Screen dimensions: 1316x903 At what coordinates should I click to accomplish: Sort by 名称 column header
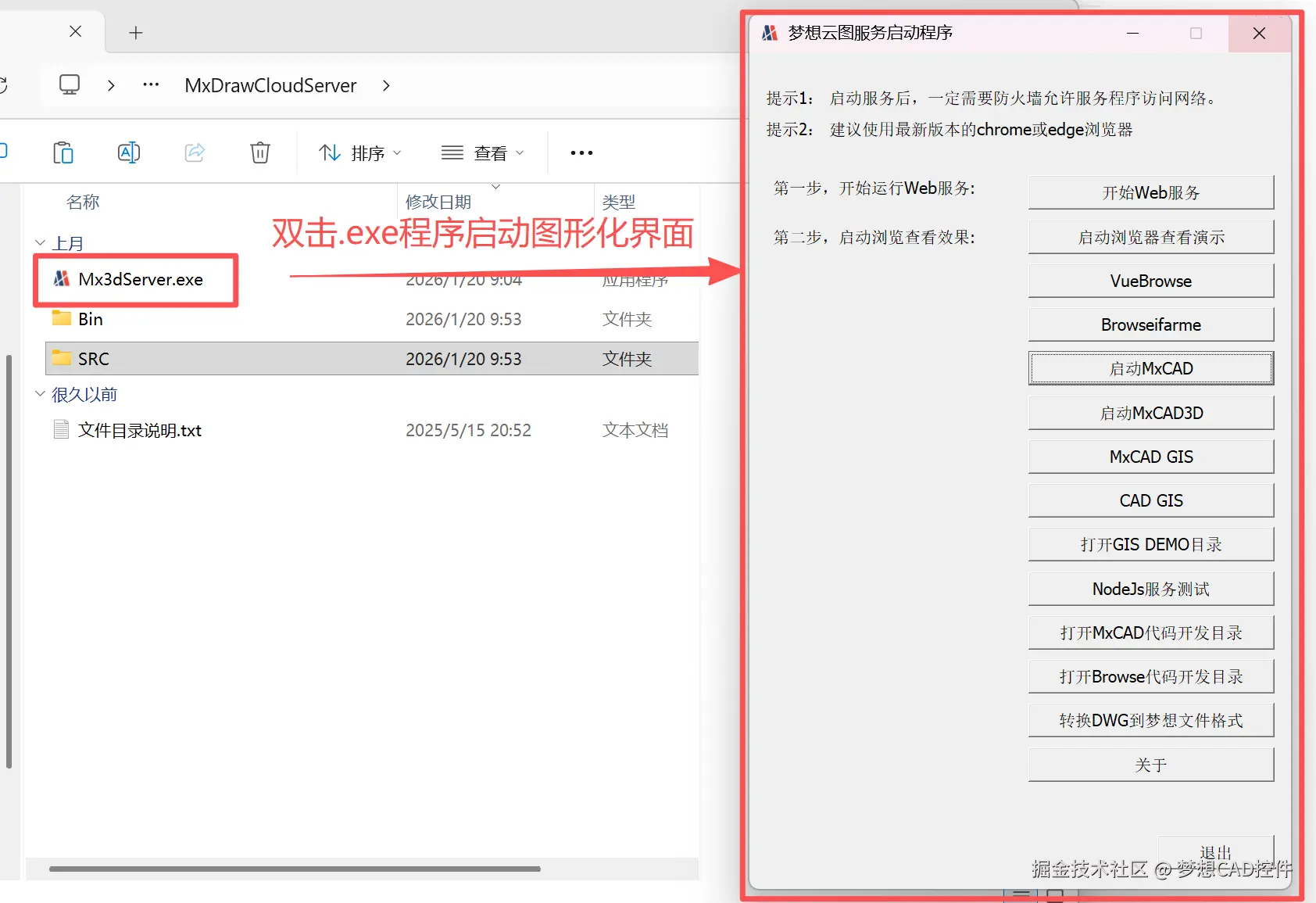[x=83, y=202]
